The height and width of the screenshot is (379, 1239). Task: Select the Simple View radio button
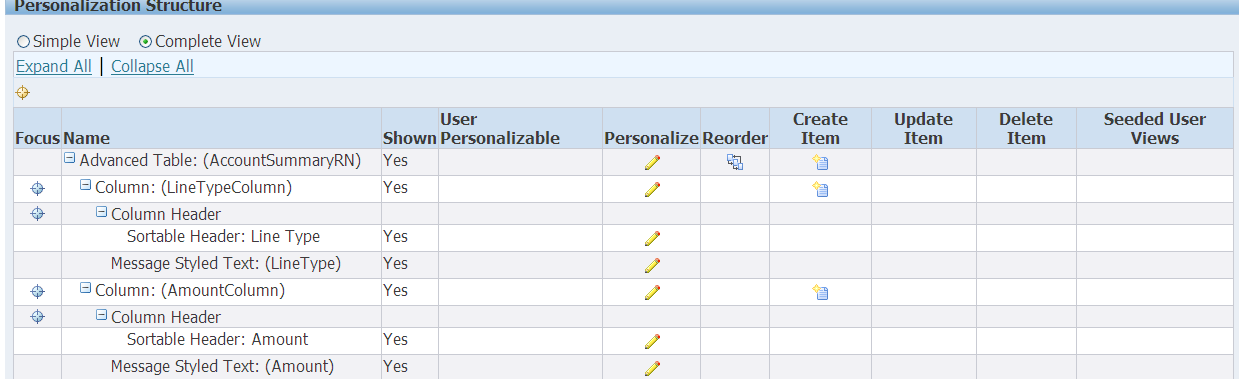coord(23,42)
